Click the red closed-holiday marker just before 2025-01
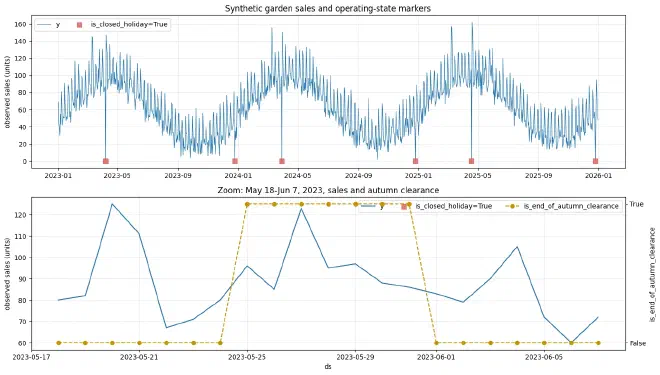Viewport: 660px width, 375px height. (x=415, y=161)
